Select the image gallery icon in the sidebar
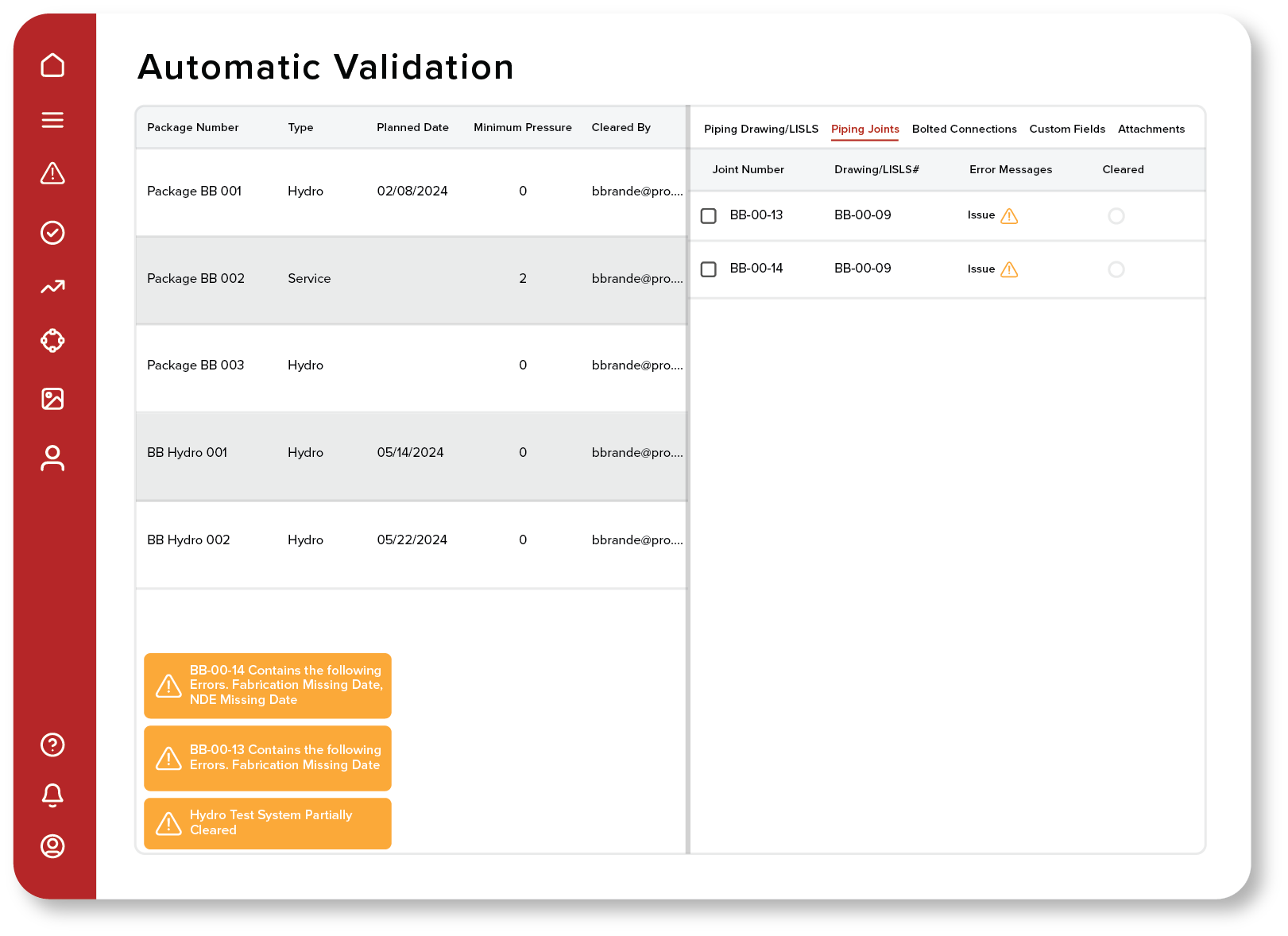This screenshot has height=936, width=1288. click(x=52, y=400)
